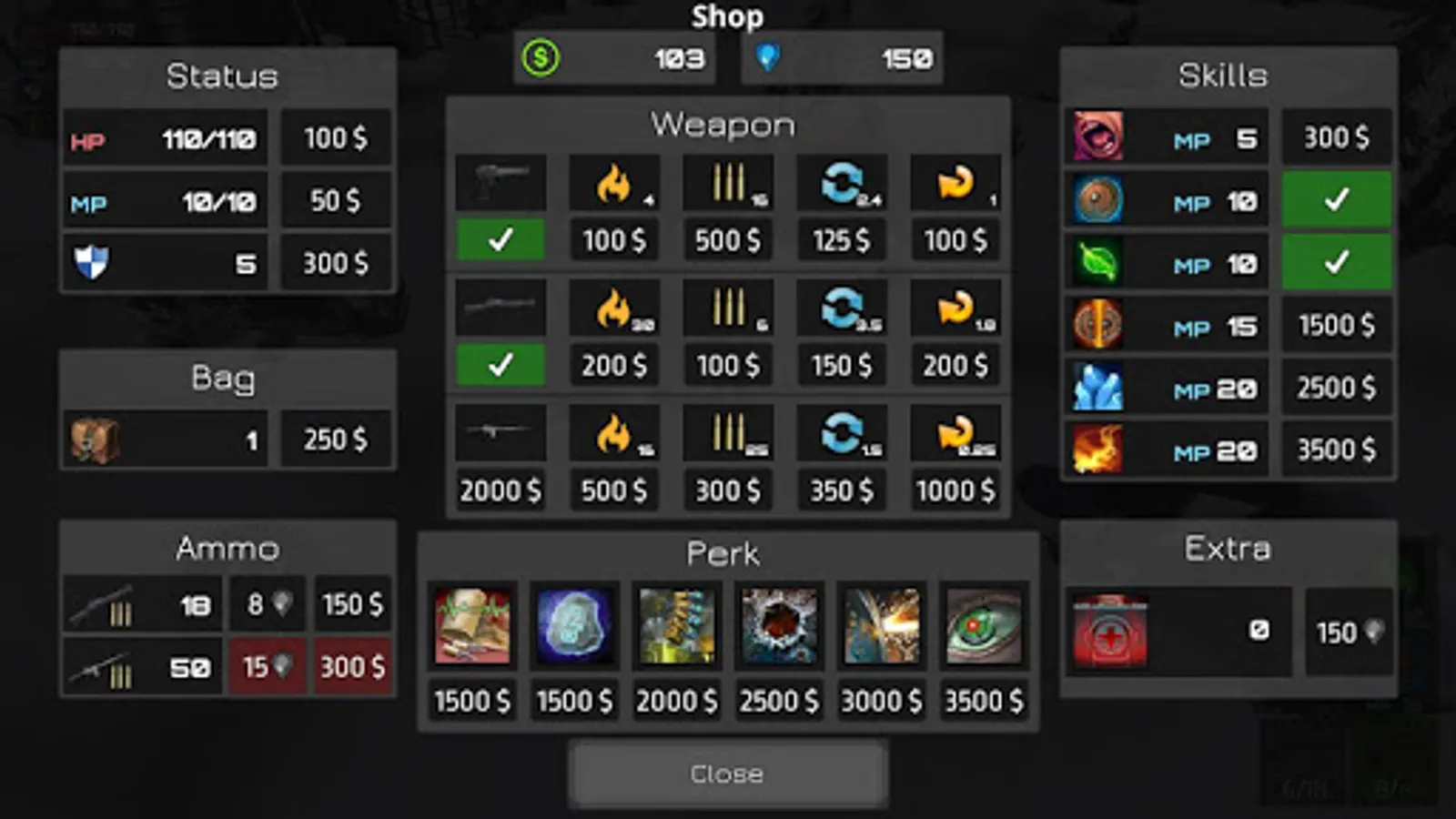Select the ice crystal skill icon

[x=1098, y=388]
